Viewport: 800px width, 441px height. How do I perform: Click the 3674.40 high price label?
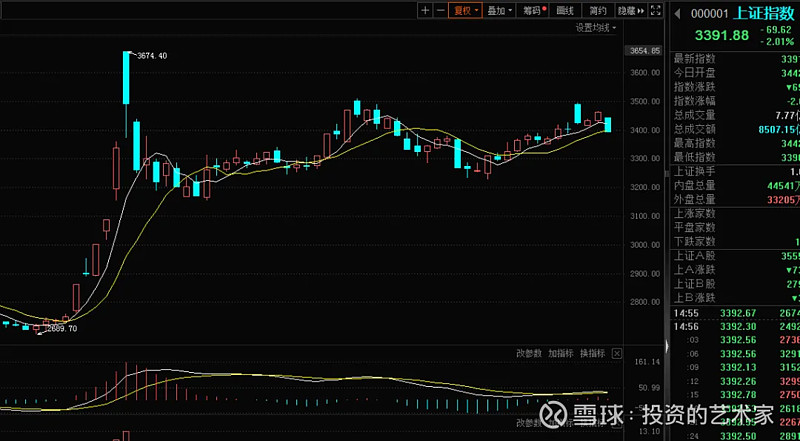click(152, 56)
